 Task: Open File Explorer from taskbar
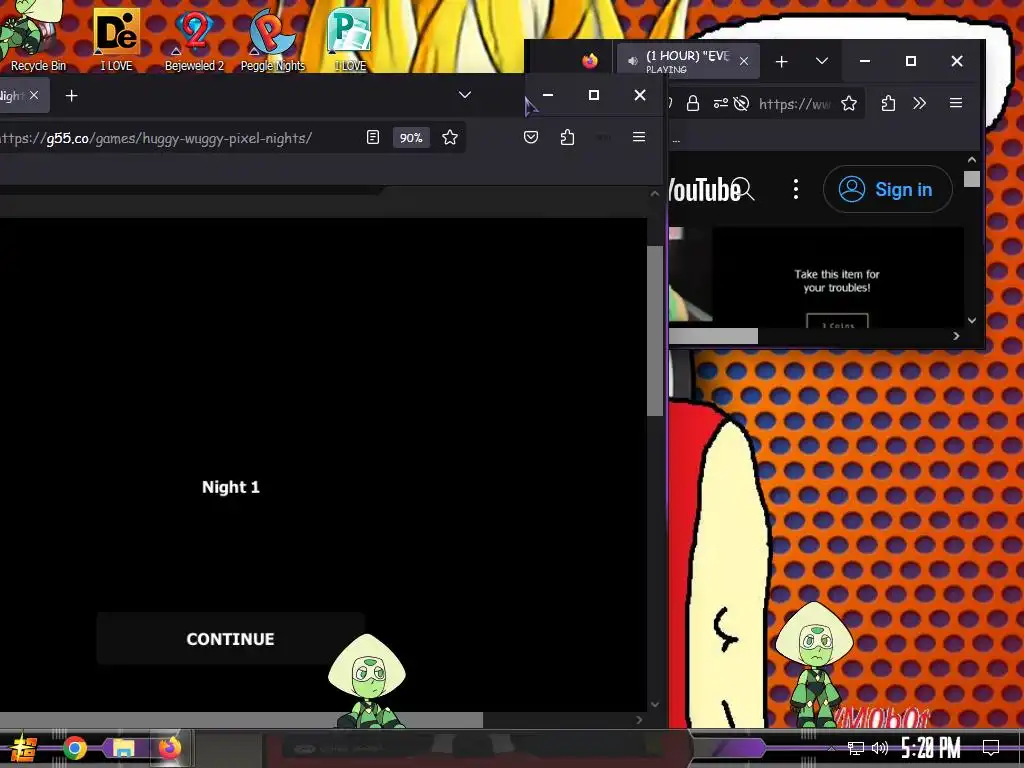tap(123, 748)
